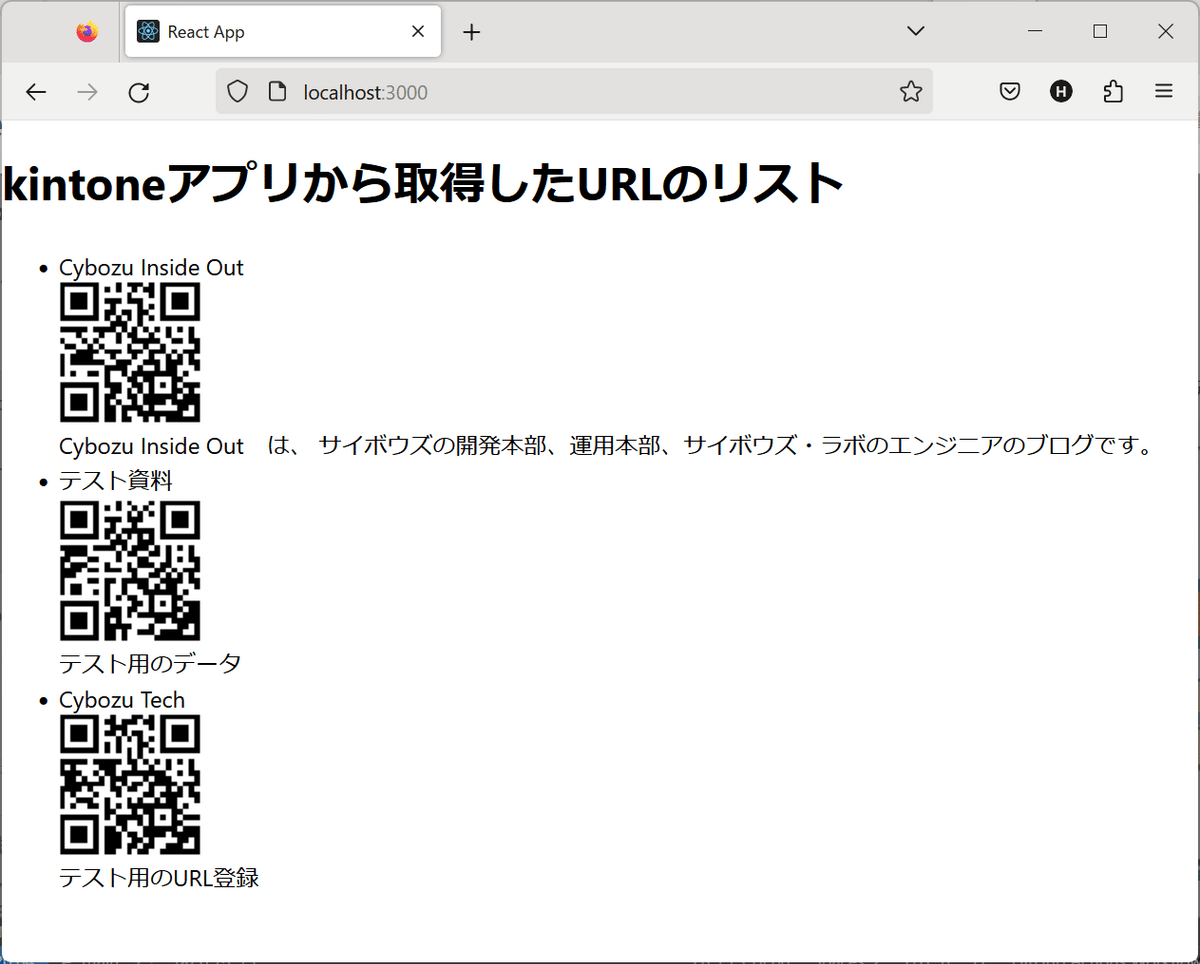The height and width of the screenshot is (964, 1200).
Task: Open the share menu icon beside the avatar
Action: point(1113,91)
